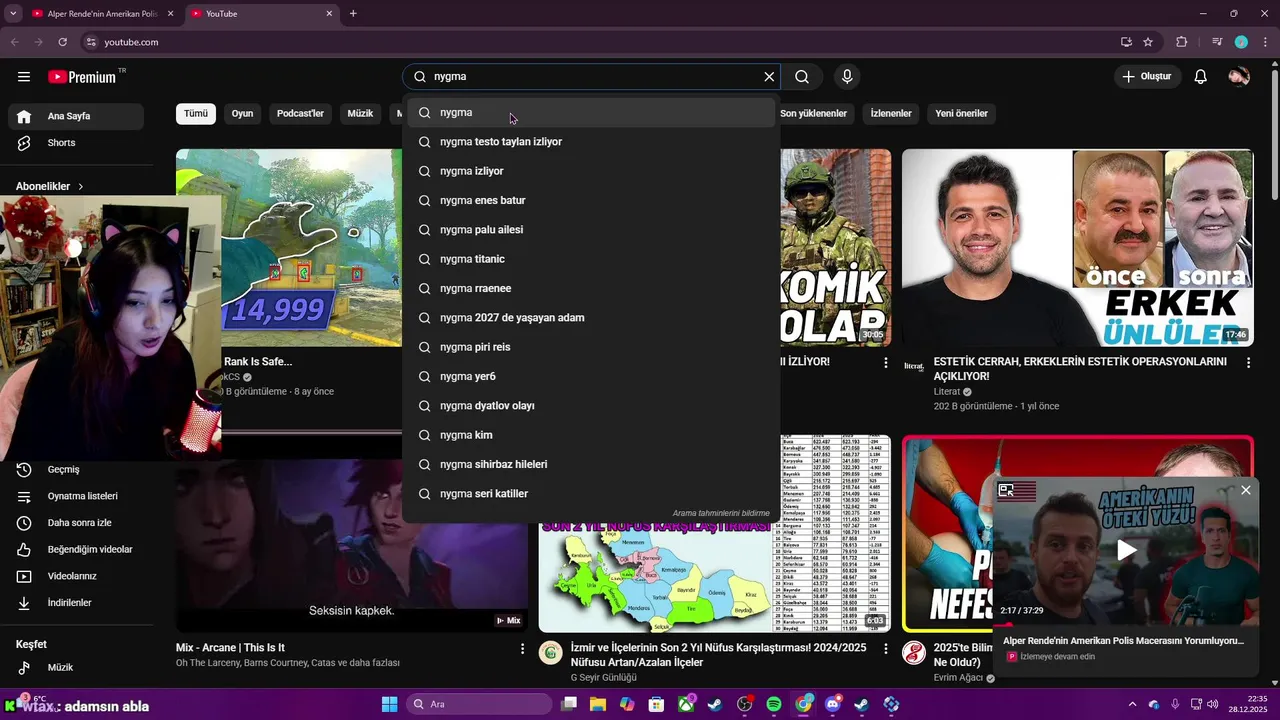Open Geçmiş history in sidebar
1280x720 pixels.
[76, 470]
